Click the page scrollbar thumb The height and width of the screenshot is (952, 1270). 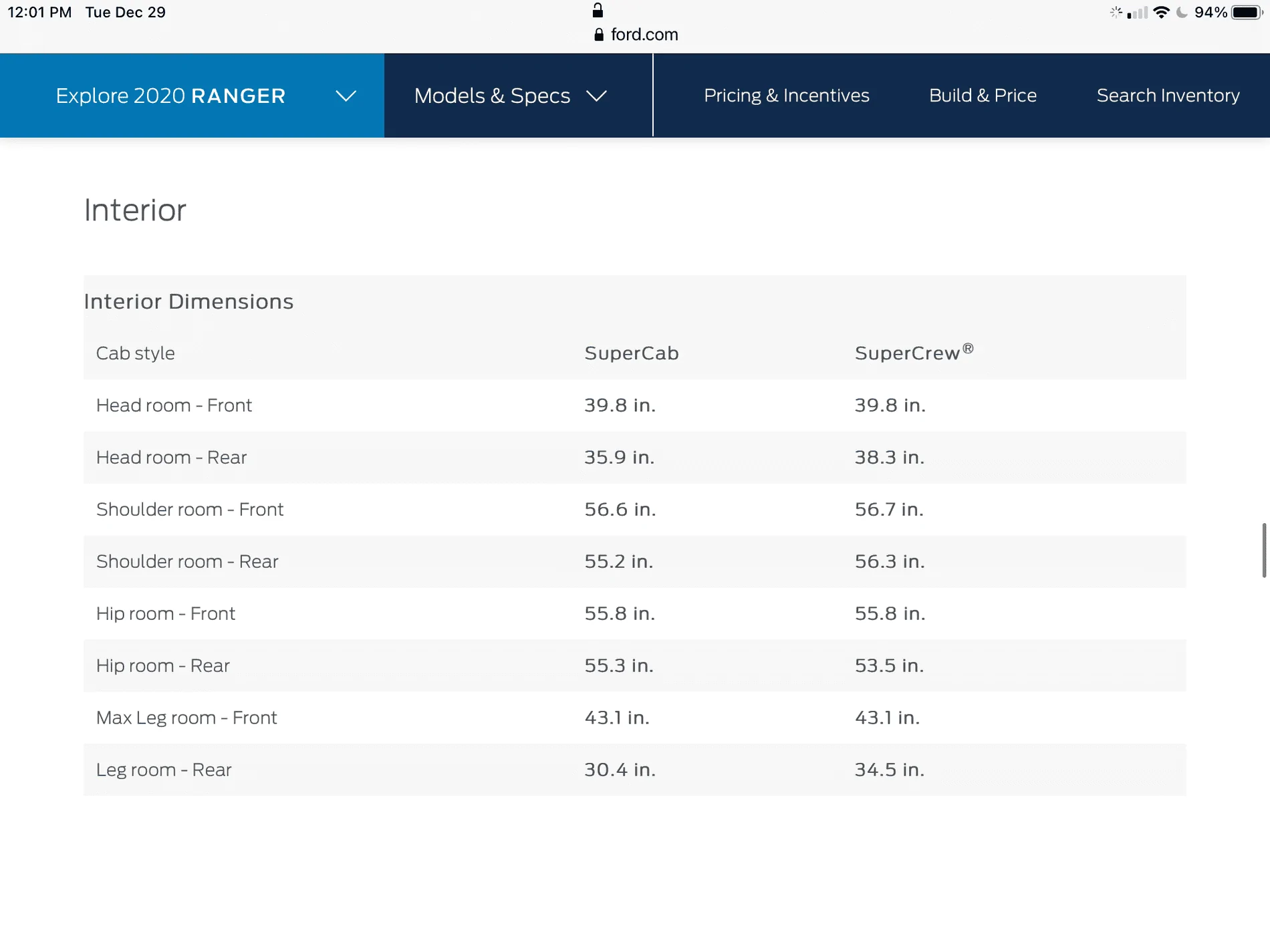click(1264, 550)
